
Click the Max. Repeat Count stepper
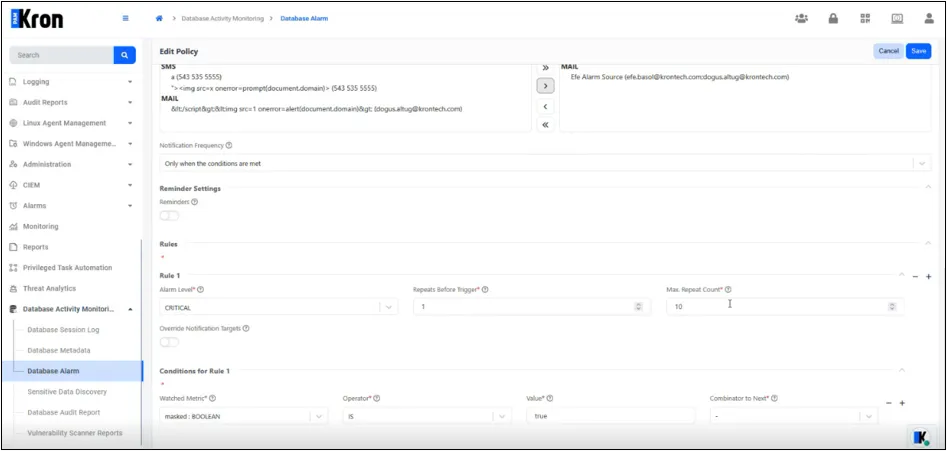(x=892, y=307)
